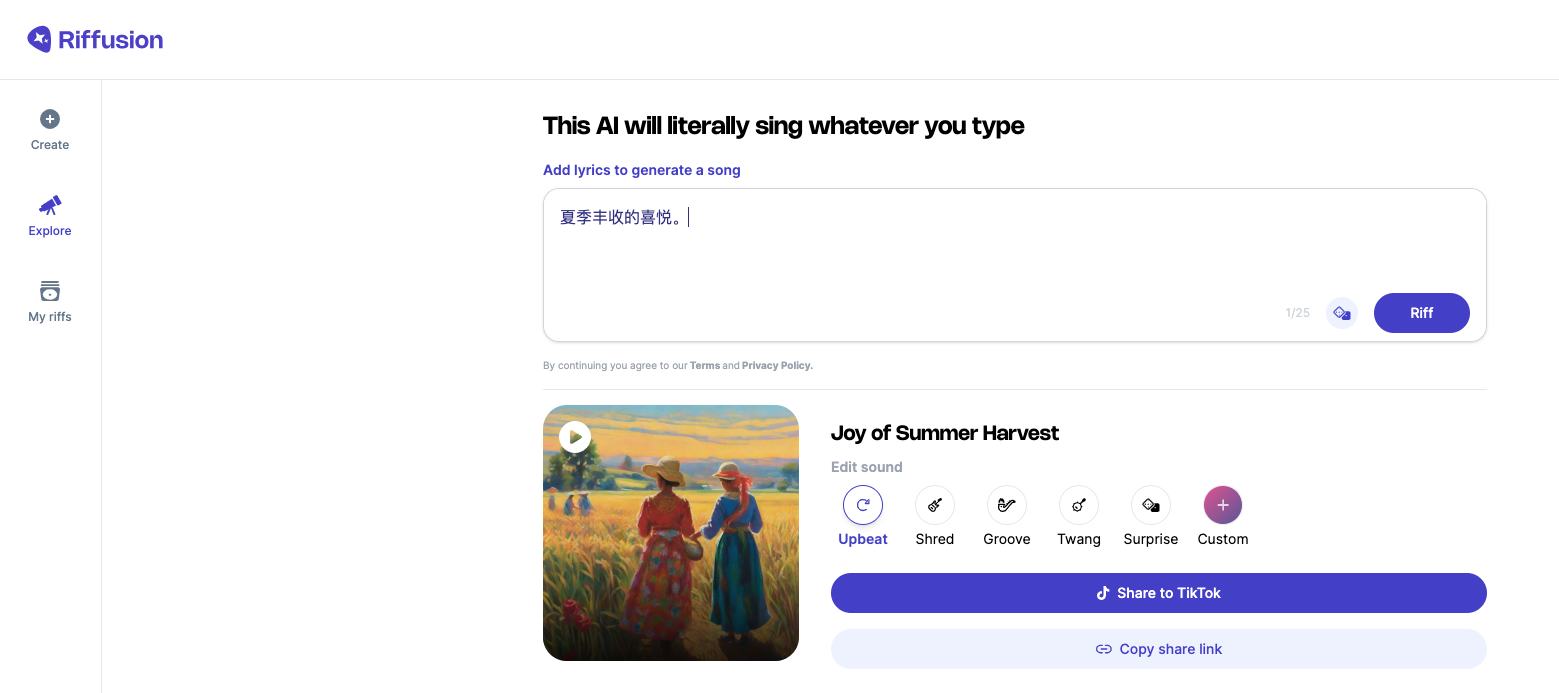The height and width of the screenshot is (693, 1559).
Task: Add a Custom sound with plus icon
Action: pyautogui.click(x=1223, y=505)
